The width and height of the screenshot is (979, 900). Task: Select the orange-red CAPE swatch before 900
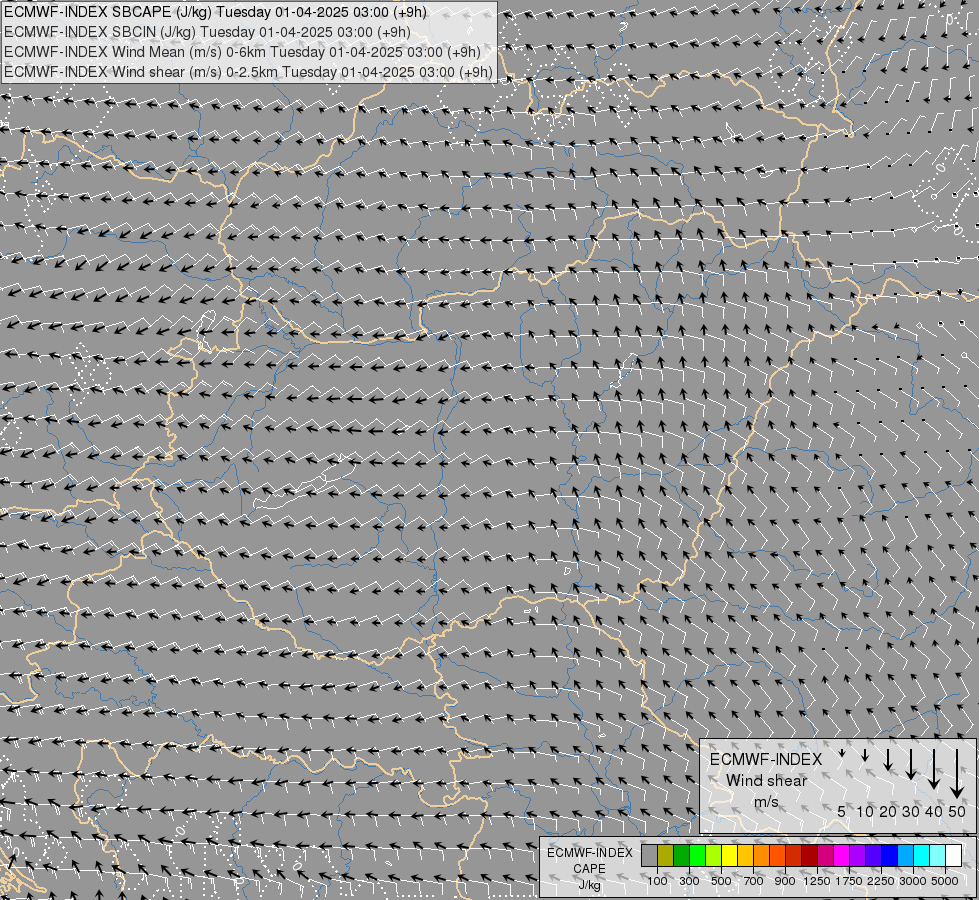(777, 855)
